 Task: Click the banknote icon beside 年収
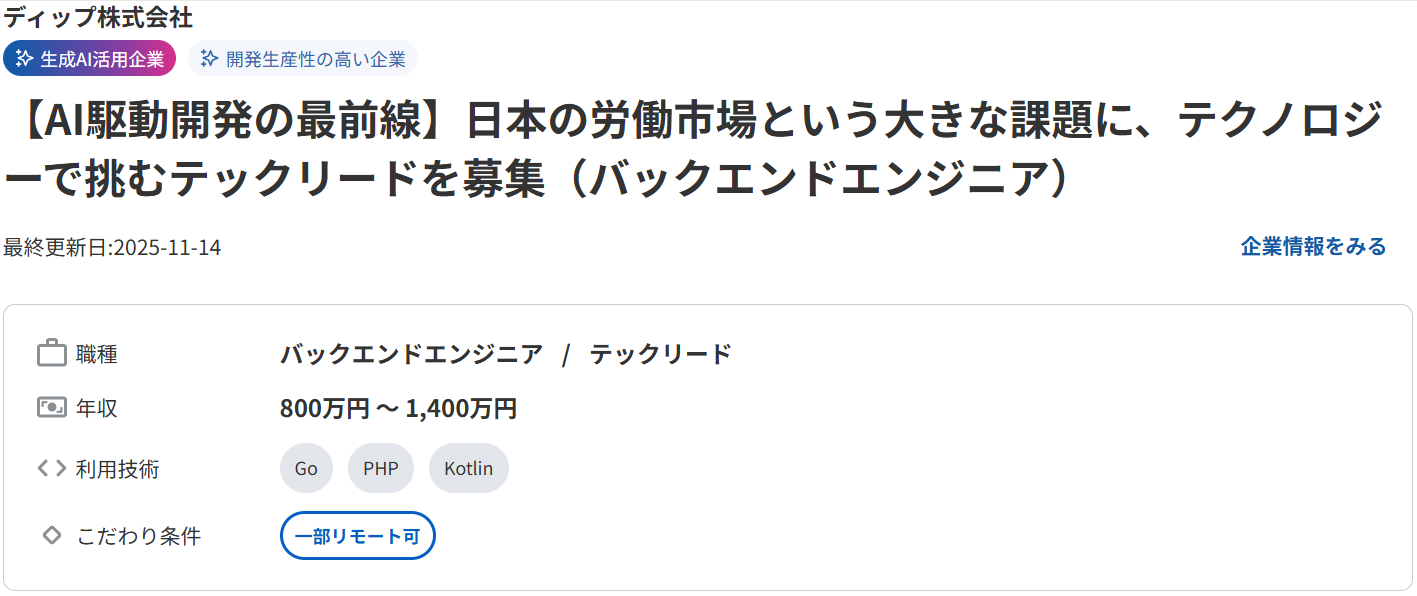51,408
